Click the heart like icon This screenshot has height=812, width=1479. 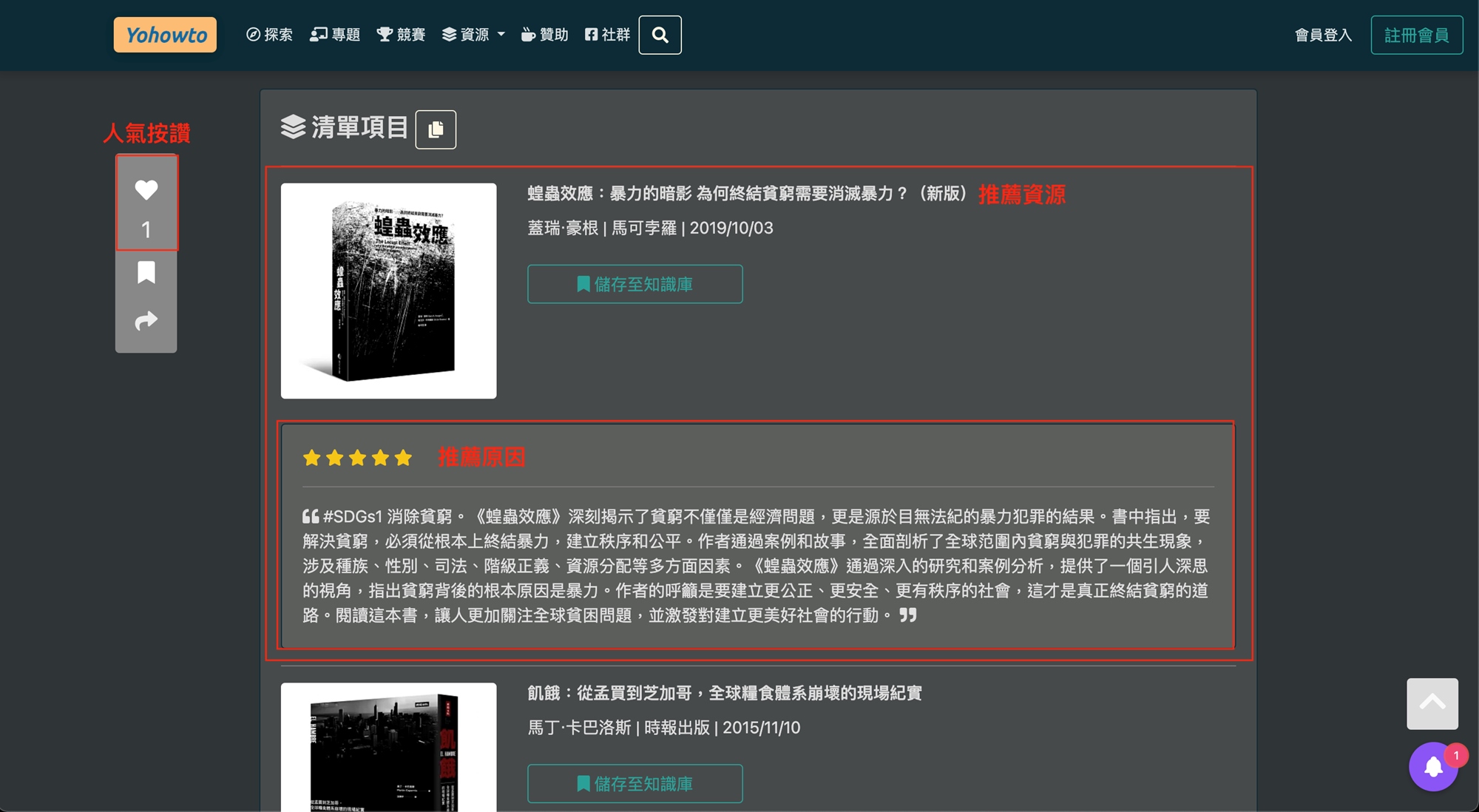point(146,190)
